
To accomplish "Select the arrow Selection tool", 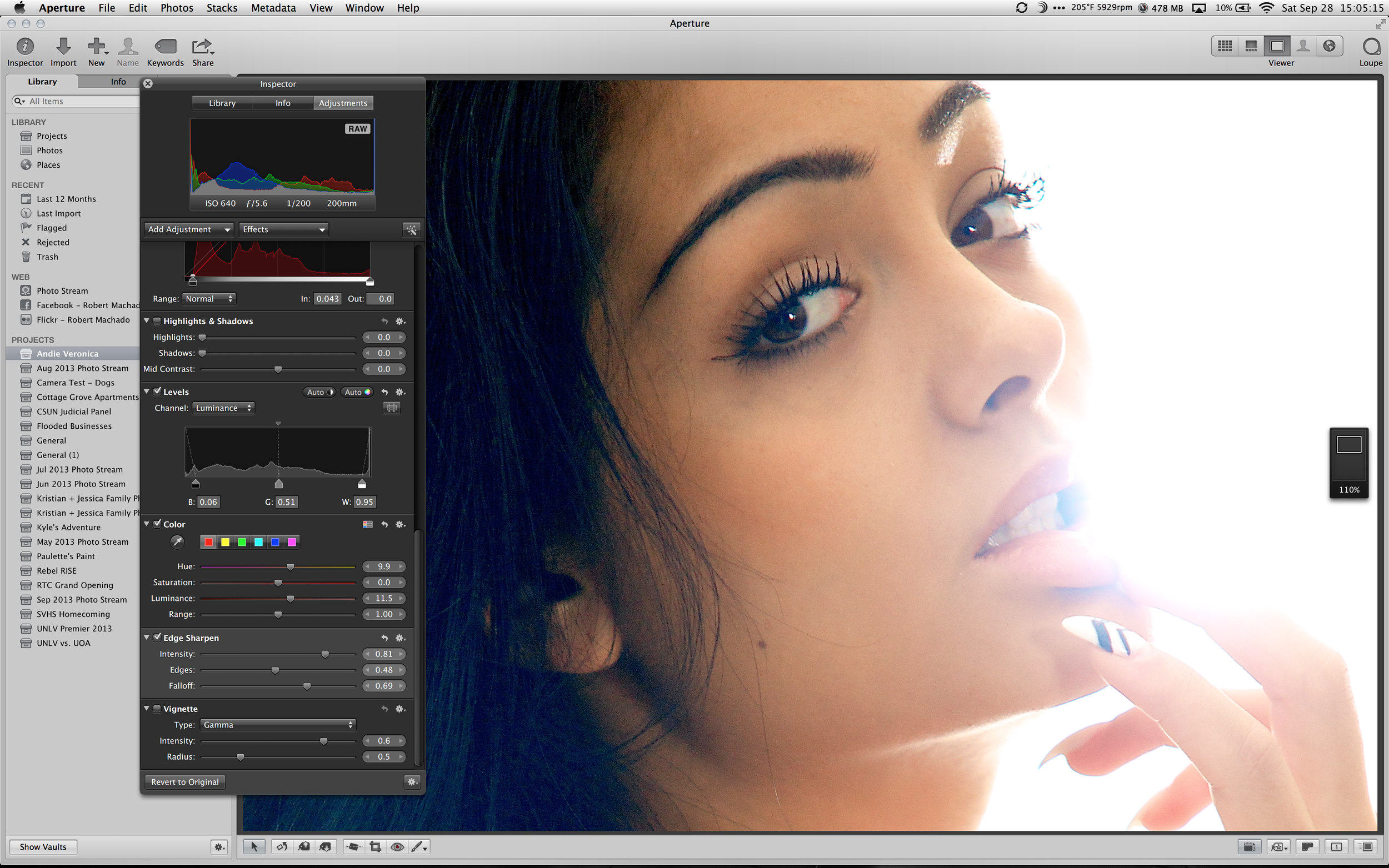I will coord(254,847).
